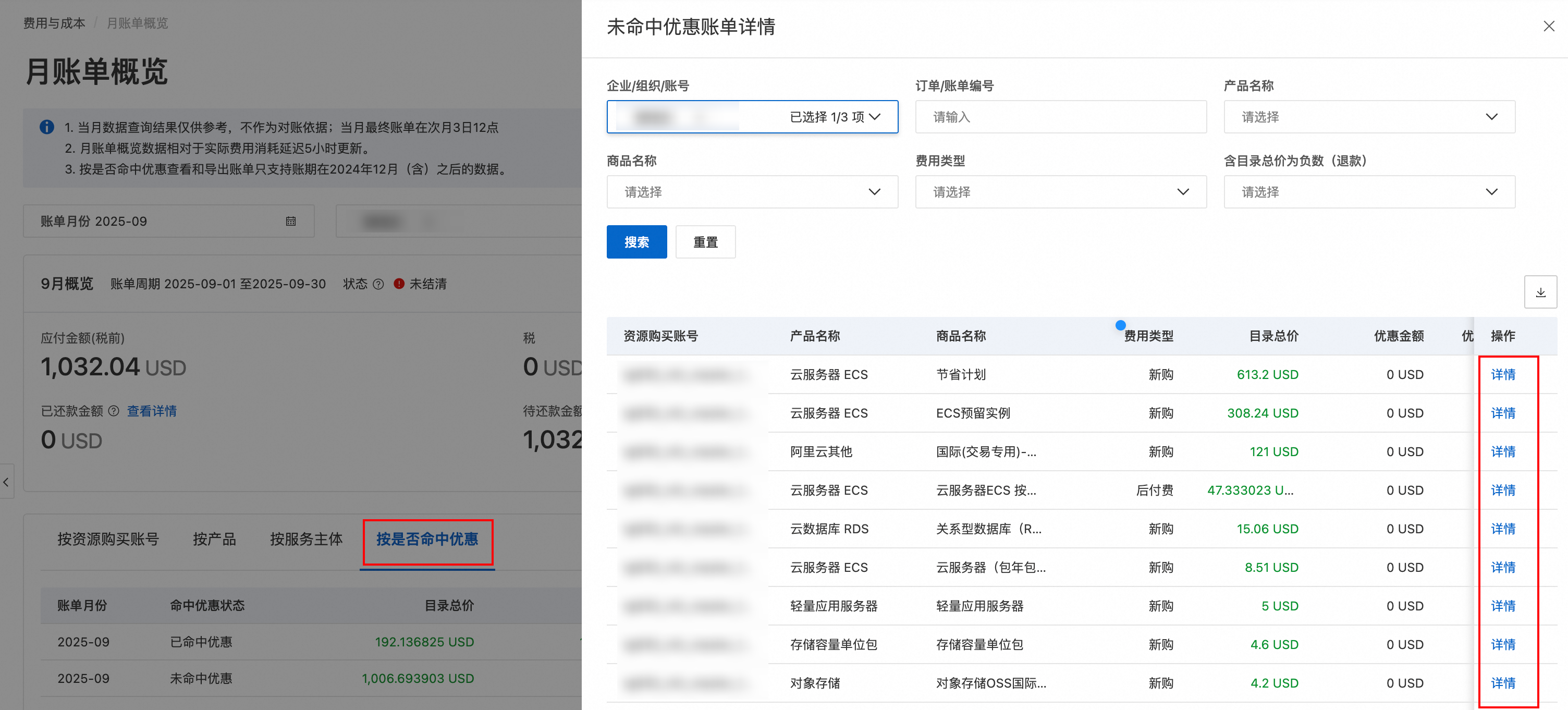
Task: Select 按资源购买账号 tab
Action: click(x=108, y=539)
